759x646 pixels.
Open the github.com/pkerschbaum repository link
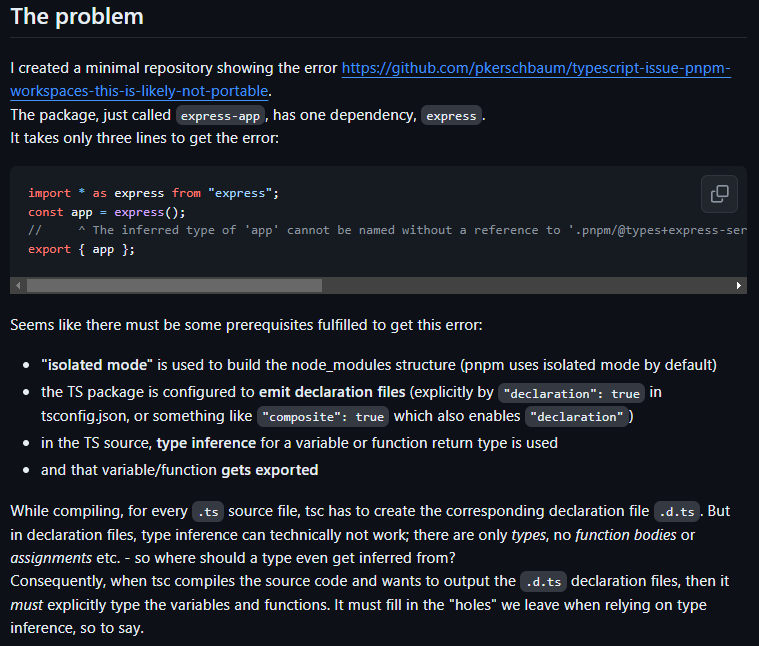[536, 69]
